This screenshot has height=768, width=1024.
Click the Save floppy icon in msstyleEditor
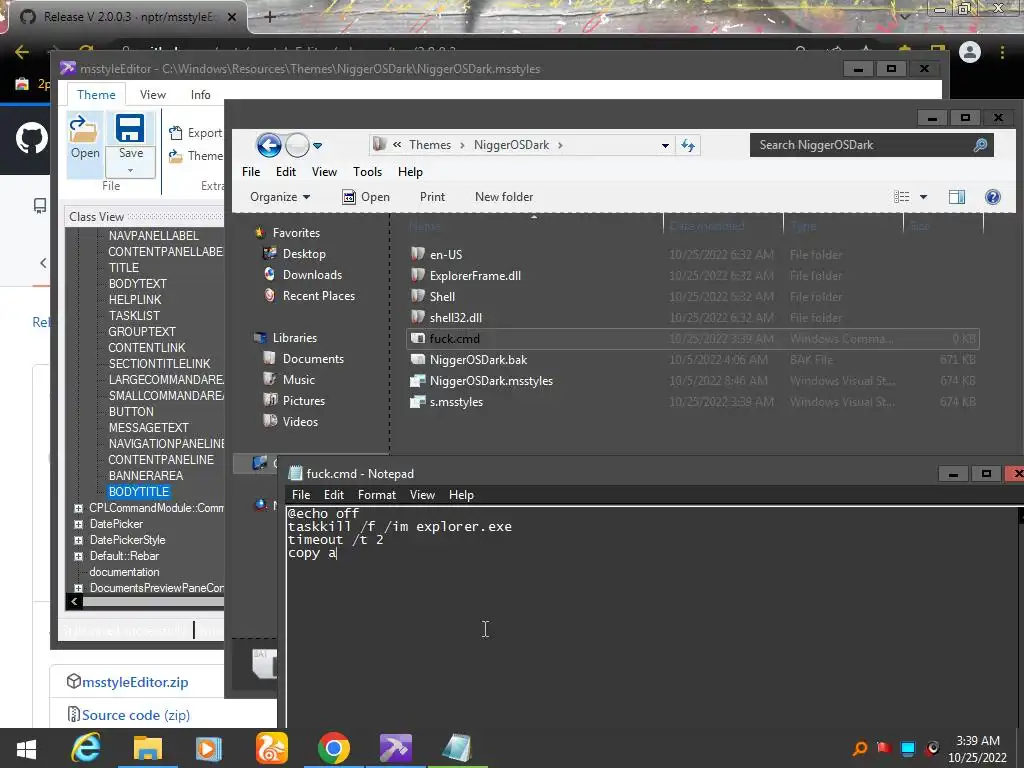[130, 128]
